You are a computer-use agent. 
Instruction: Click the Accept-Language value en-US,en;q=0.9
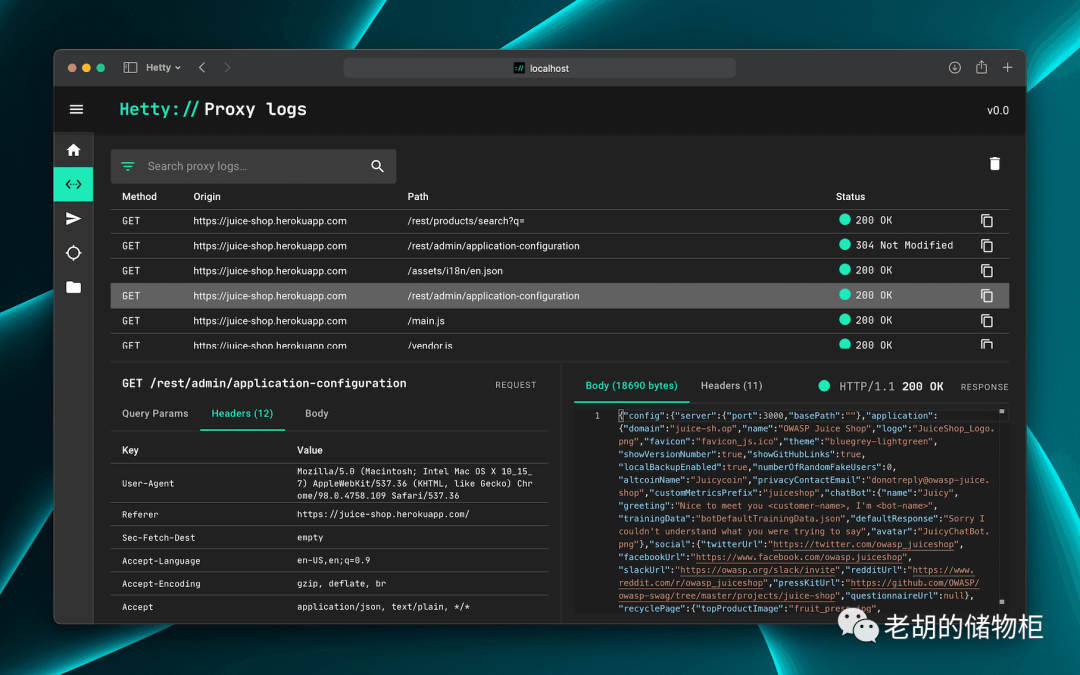pyautogui.click(x=333, y=560)
